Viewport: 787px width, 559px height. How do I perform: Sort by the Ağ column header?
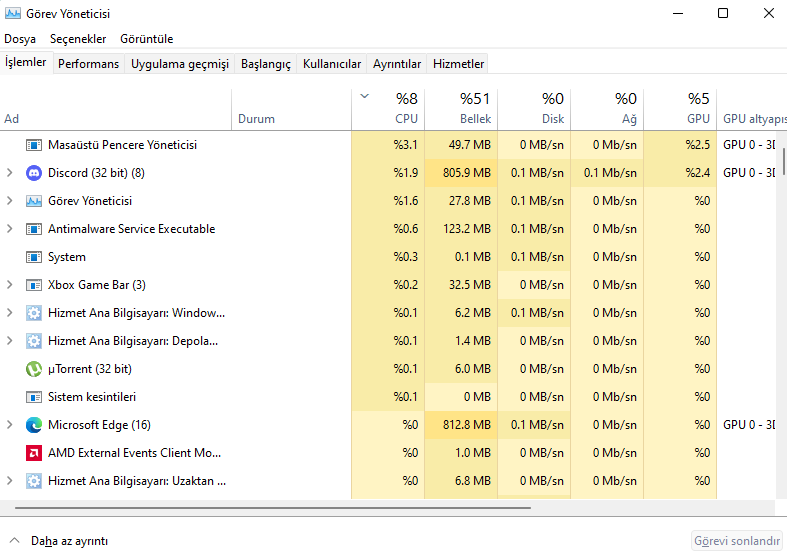click(x=607, y=110)
